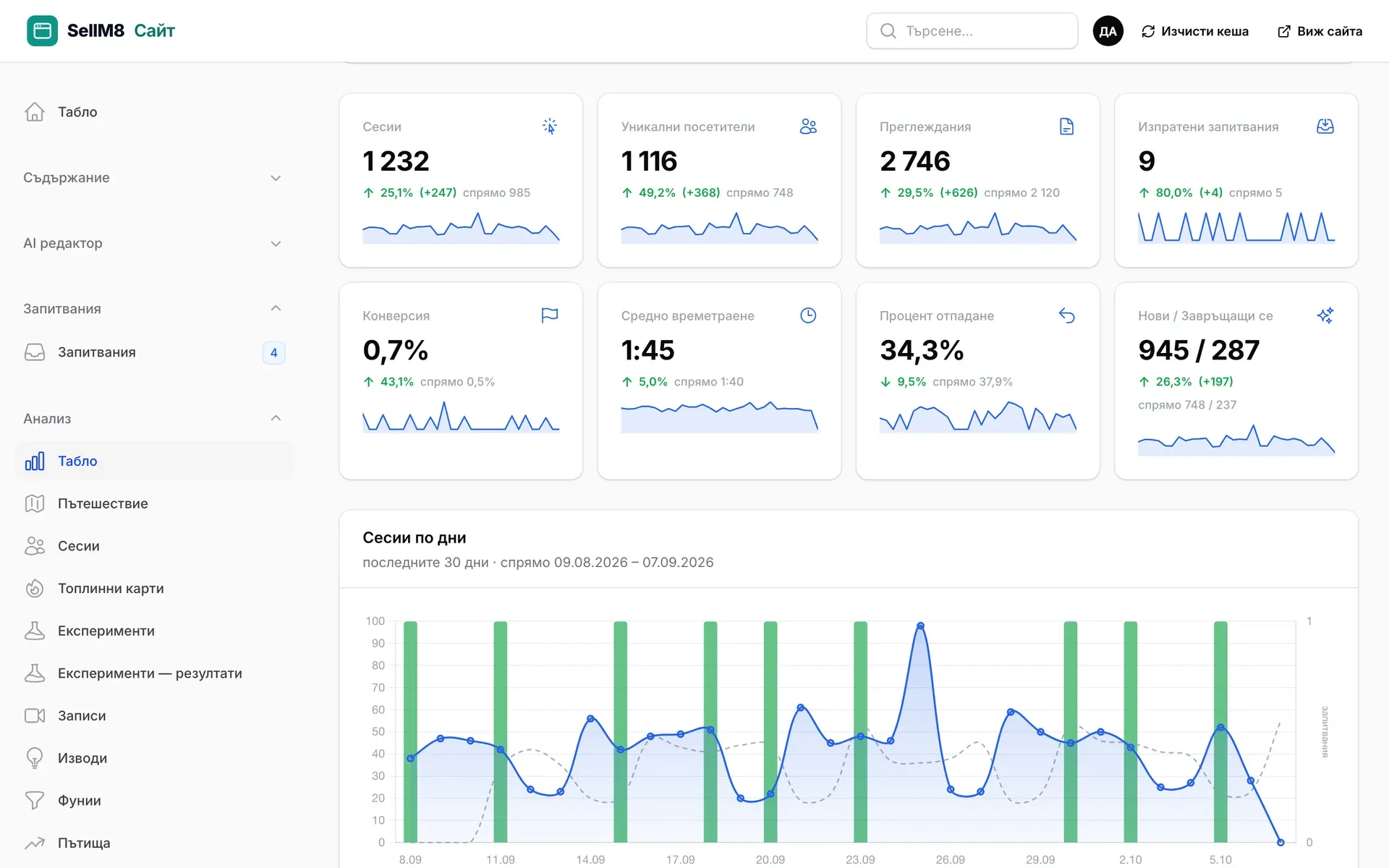The image size is (1389, 868).
Task: Open the Табло home icon in sidebar
Action: tap(35, 111)
